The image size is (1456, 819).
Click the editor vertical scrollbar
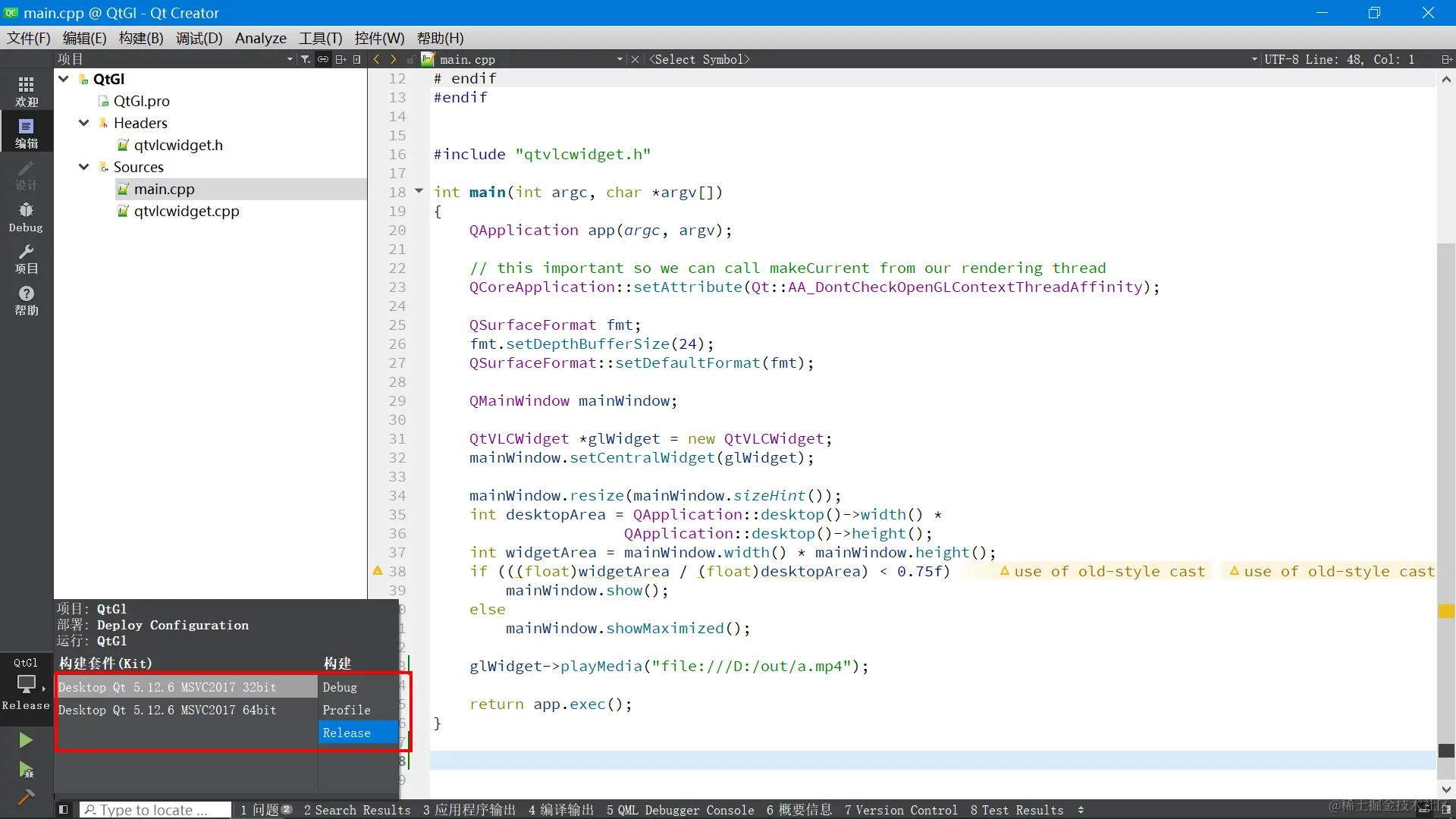(1445, 455)
